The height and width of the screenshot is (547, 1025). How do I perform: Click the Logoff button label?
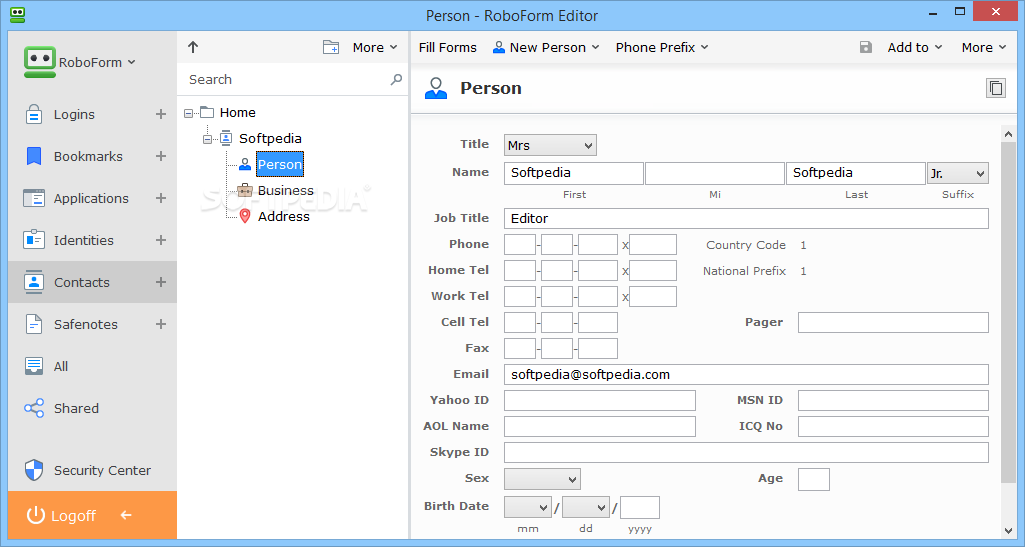[x=73, y=516]
